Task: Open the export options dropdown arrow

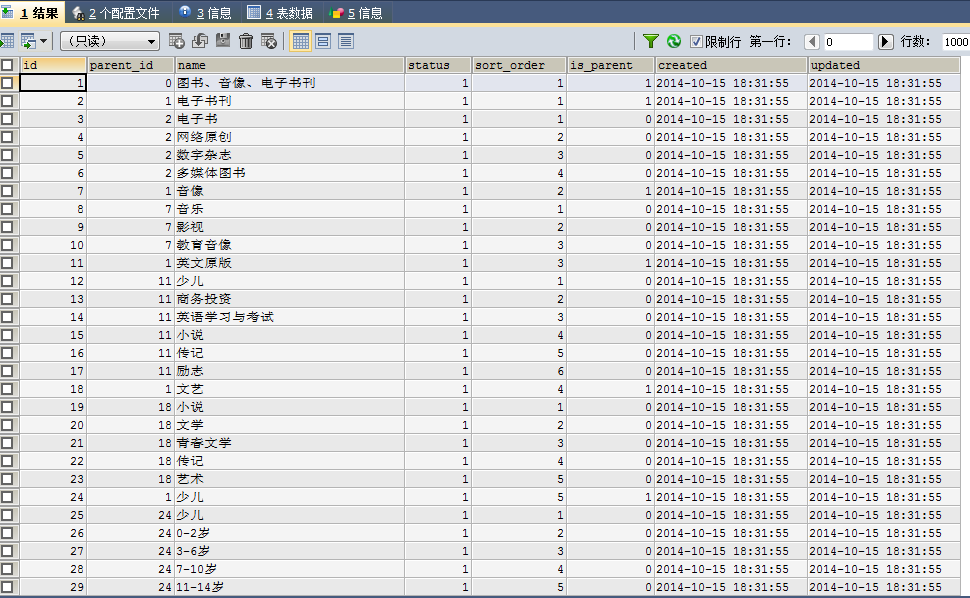Action: pyautogui.click(x=43, y=41)
